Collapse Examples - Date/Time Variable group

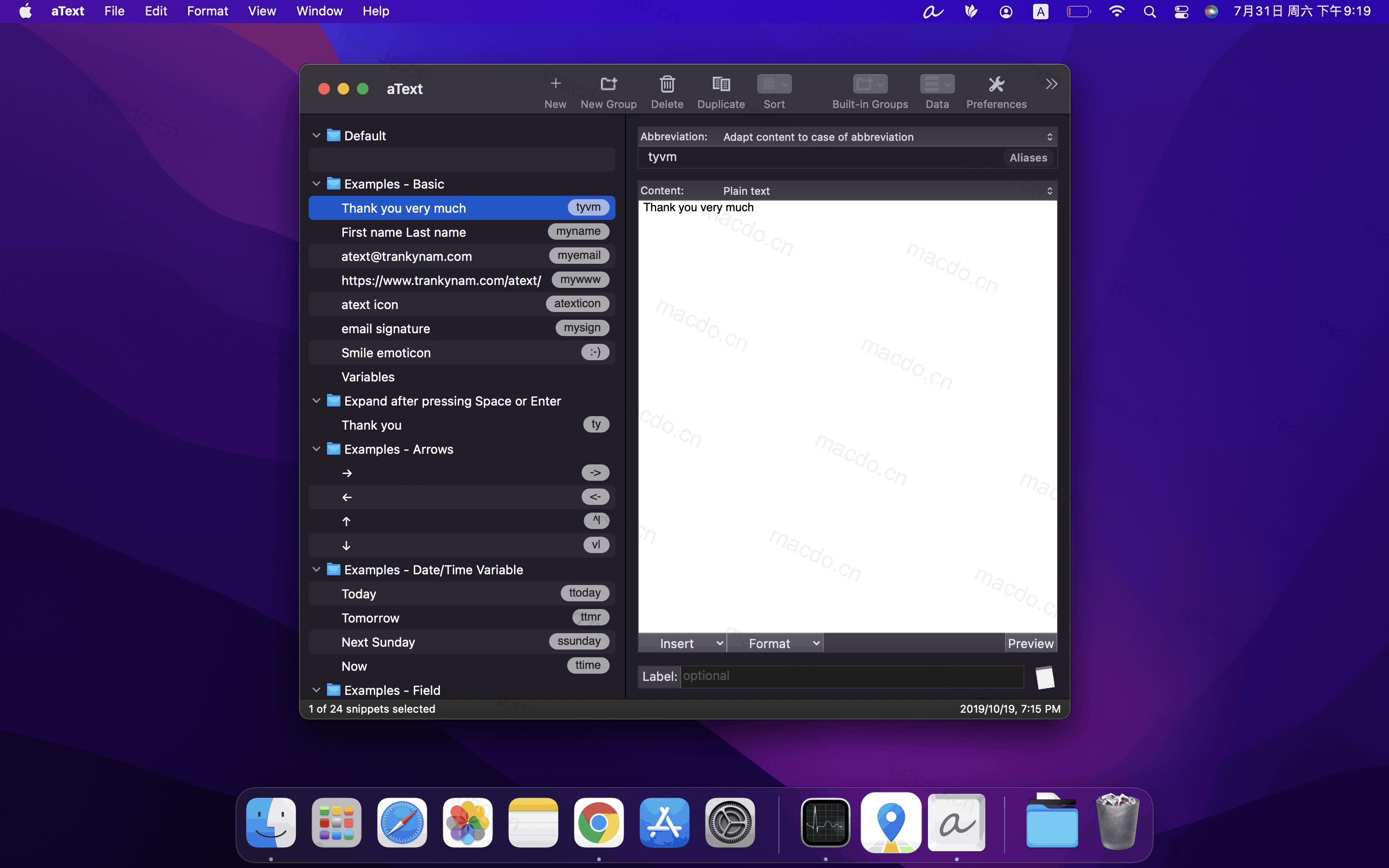click(316, 570)
